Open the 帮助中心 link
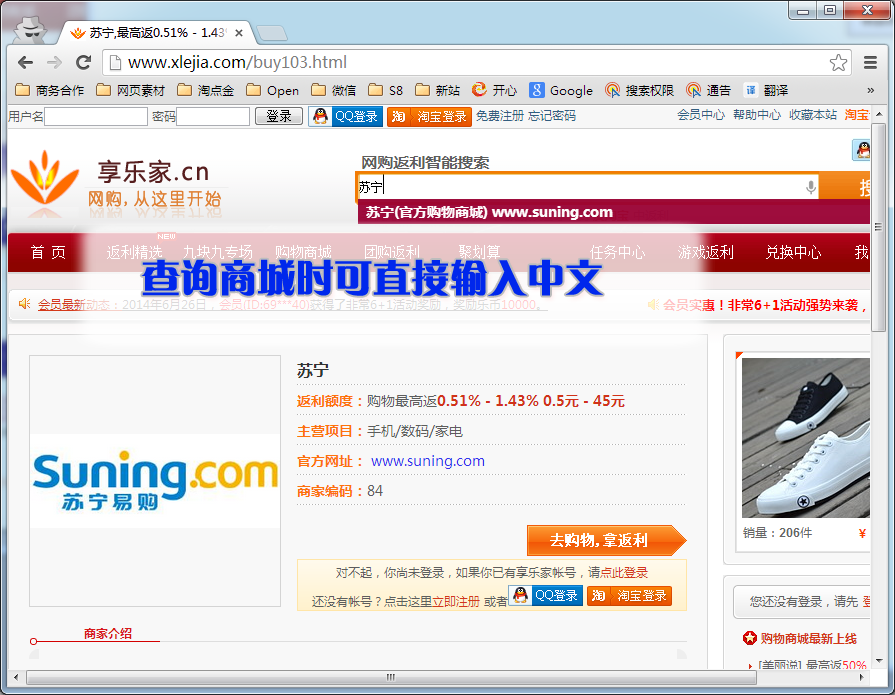Screen dimensions: 895x695 click(x=757, y=115)
